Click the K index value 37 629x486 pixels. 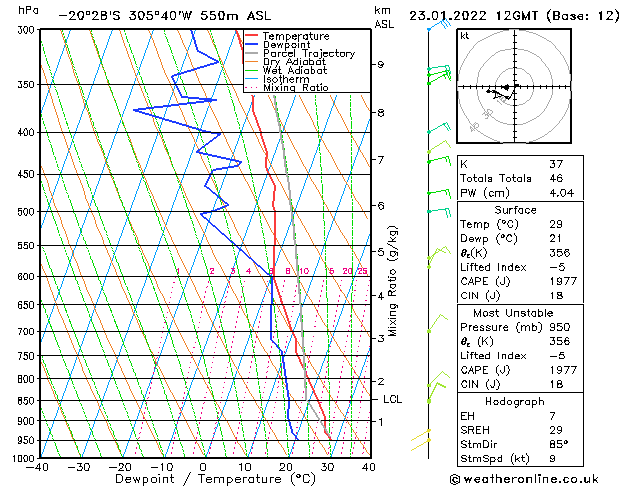(x=556, y=164)
